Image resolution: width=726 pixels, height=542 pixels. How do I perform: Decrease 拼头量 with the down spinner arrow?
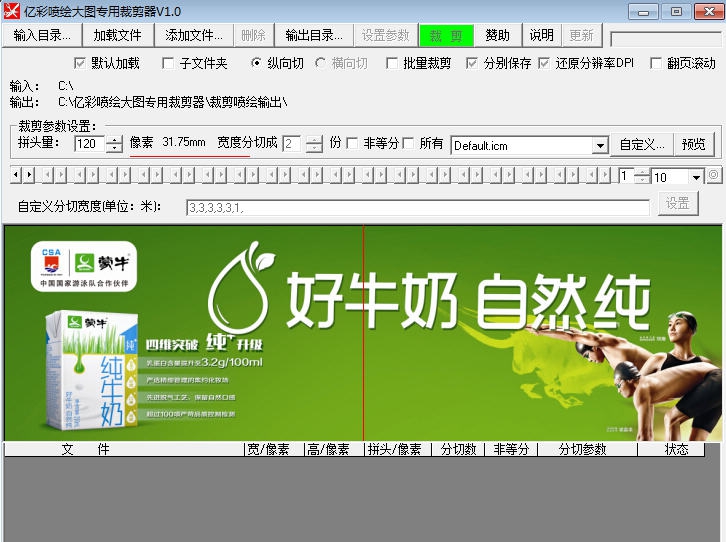pos(114,148)
